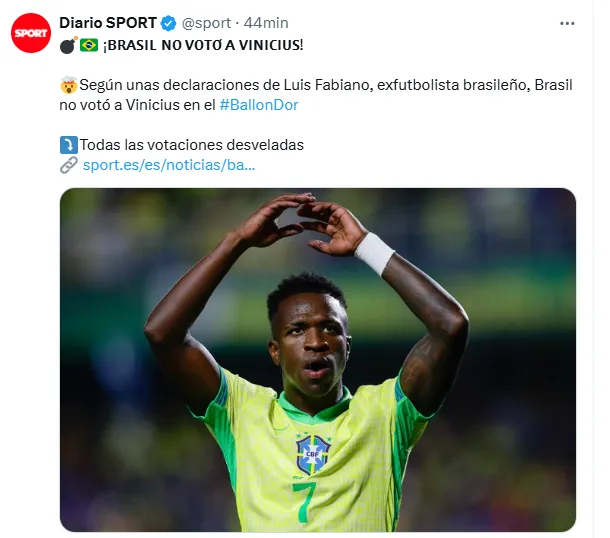Open the Diario SPORT profile name
Screen dimensions: 610x538
(108, 23)
